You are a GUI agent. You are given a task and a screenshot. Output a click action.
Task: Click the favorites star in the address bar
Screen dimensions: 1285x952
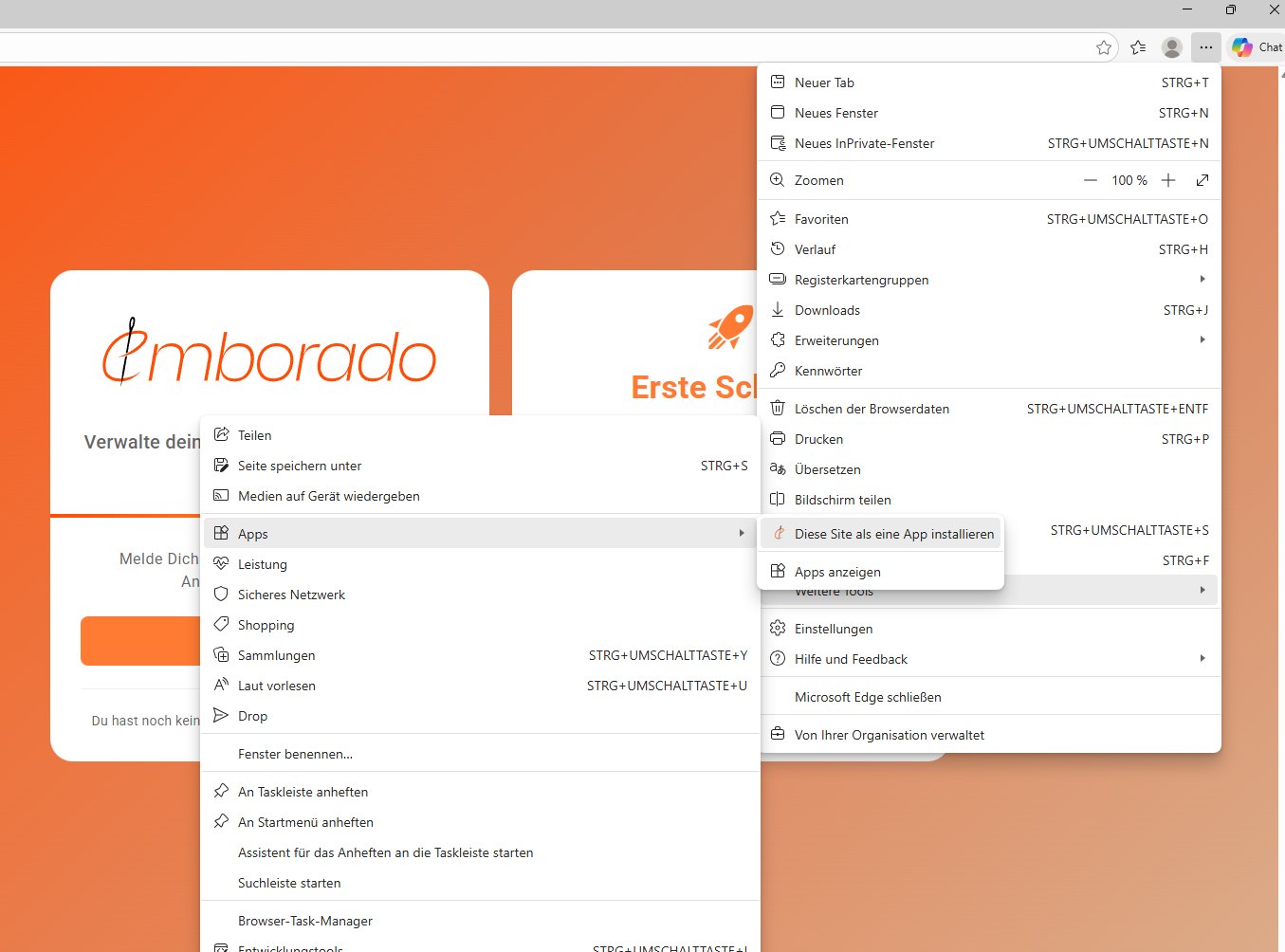coord(1103,46)
